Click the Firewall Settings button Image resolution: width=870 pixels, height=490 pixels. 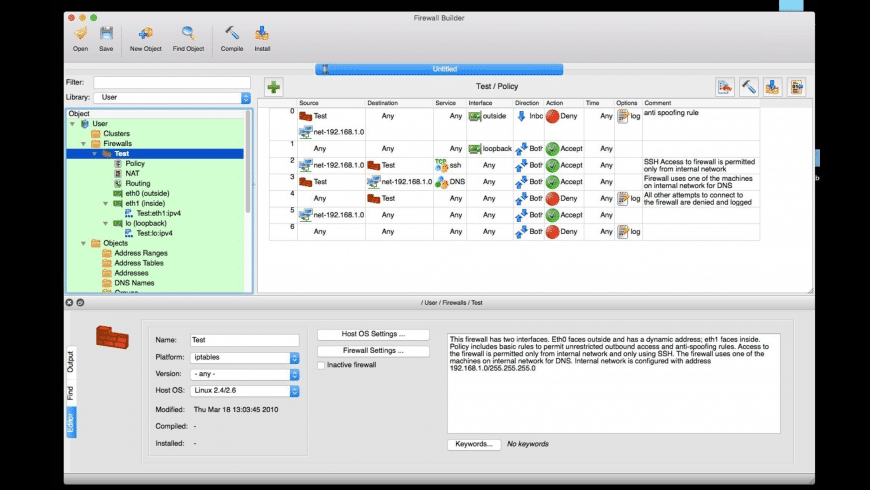point(373,351)
